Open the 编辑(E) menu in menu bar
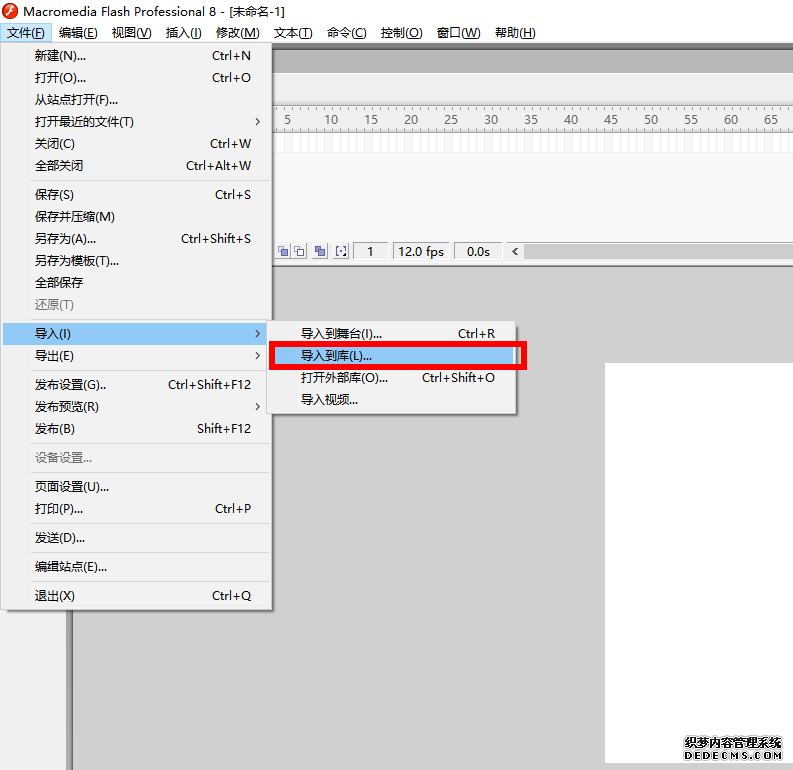Image resolution: width=793 pixels, height=770 pixels. 78,33
